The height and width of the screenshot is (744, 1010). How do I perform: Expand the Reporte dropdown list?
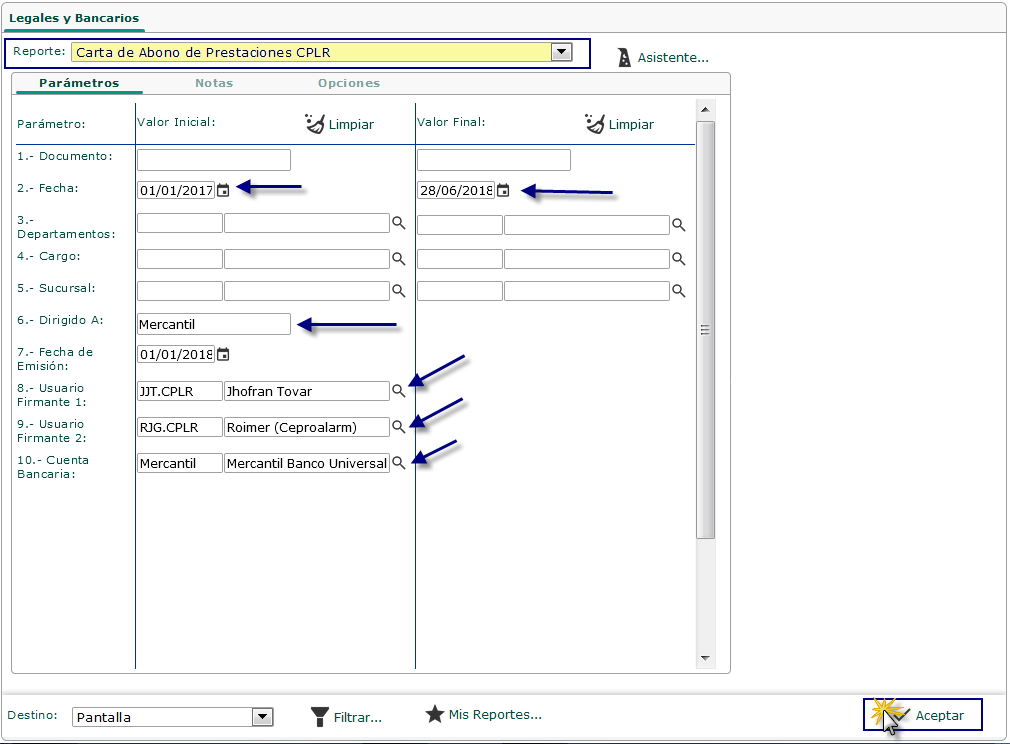561,52
